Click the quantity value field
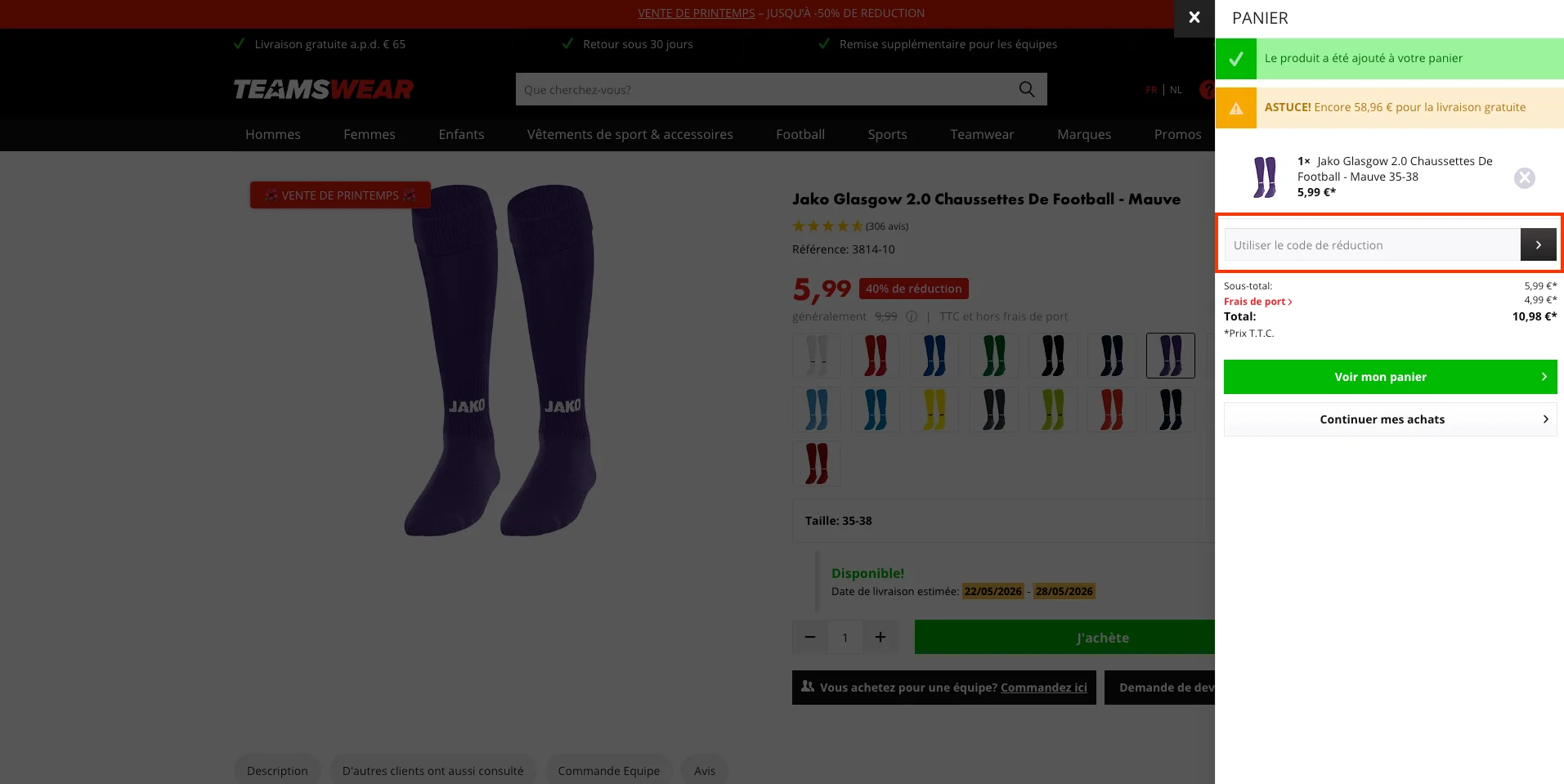Screen dimensions: 1564x784 tap(845, 637)
